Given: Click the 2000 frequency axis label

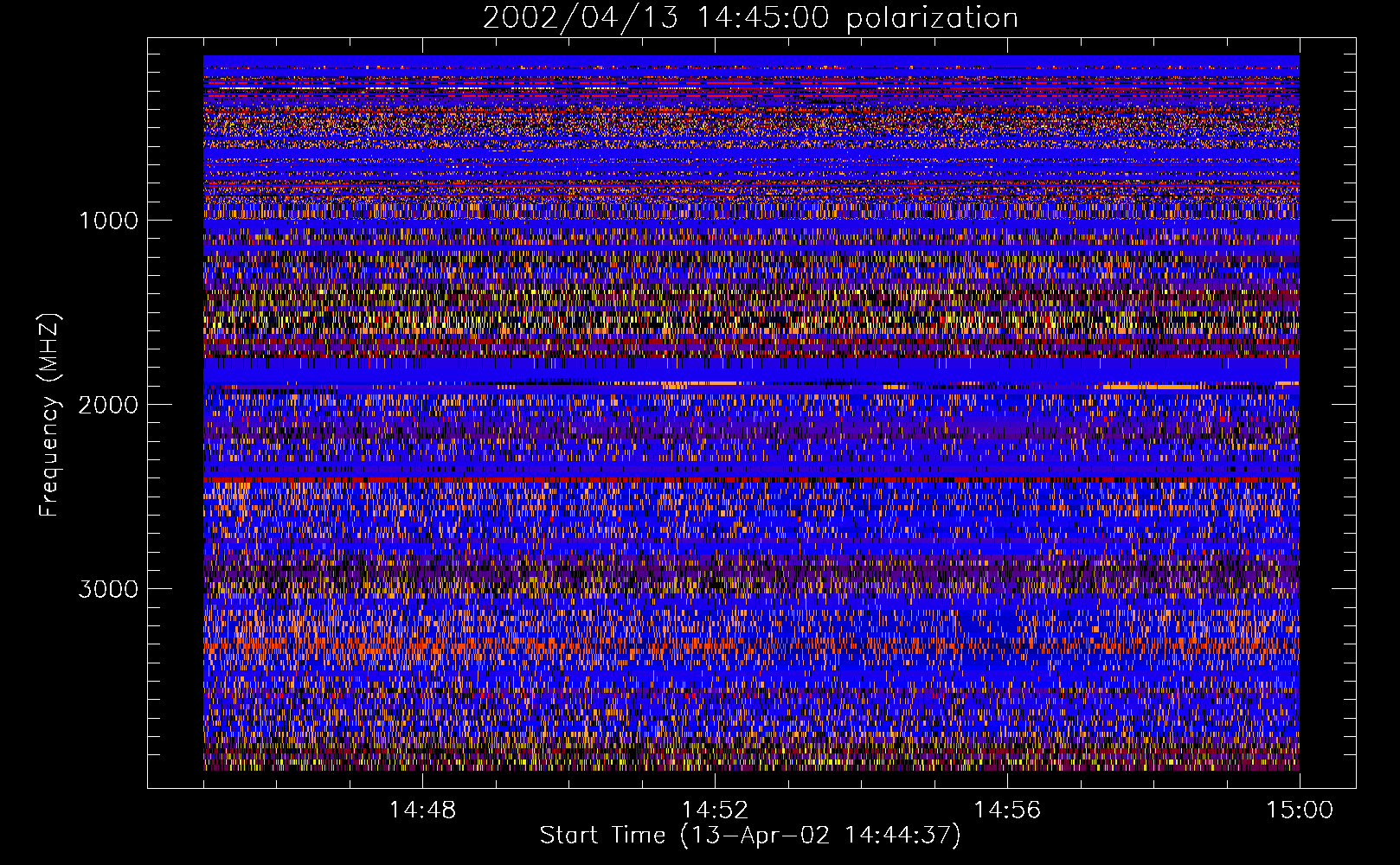Looking at the screenshot, I should click(108, 405).
